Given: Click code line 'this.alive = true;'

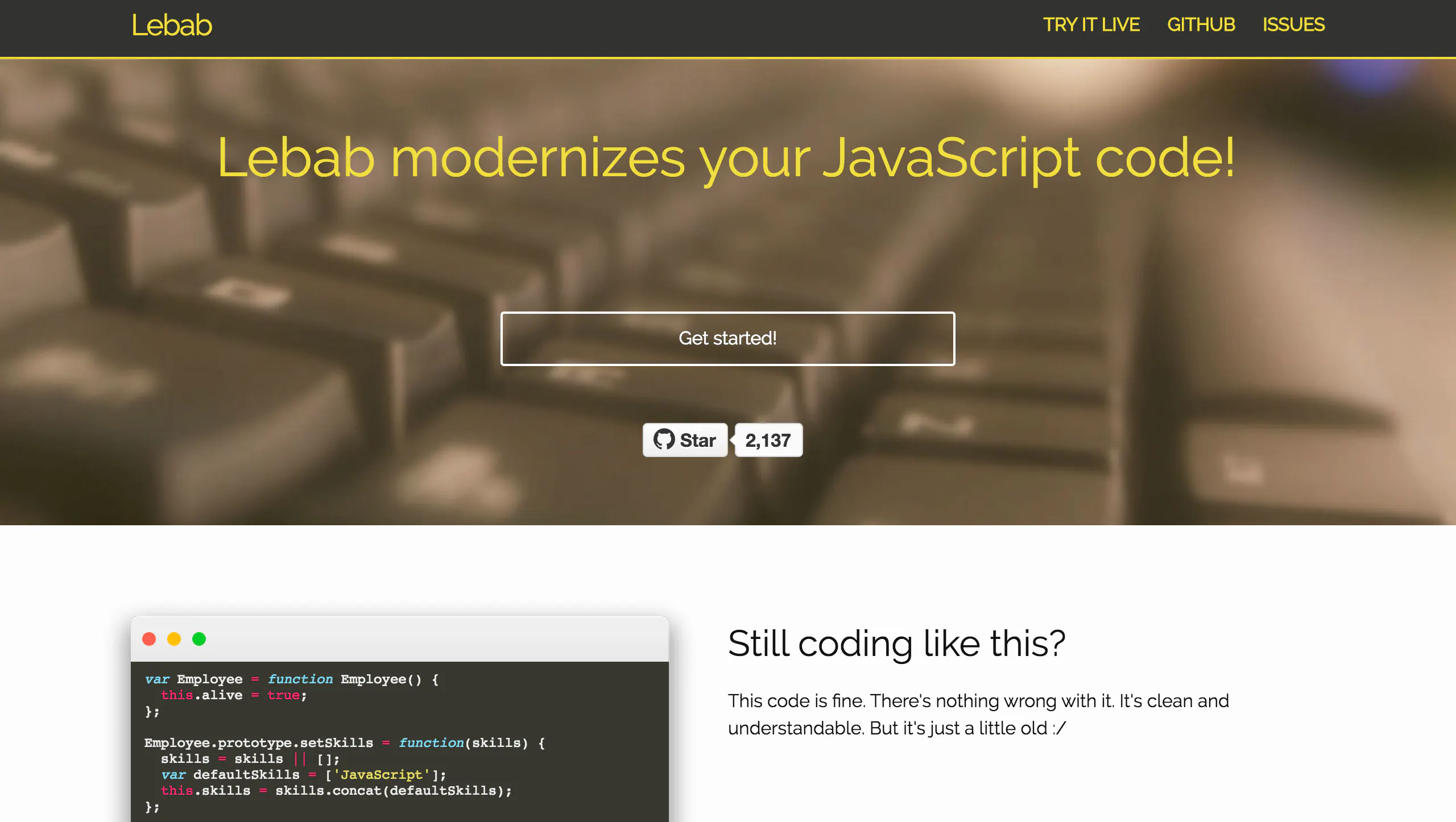Looking at the screenshot, I should [x=234, y=695].
